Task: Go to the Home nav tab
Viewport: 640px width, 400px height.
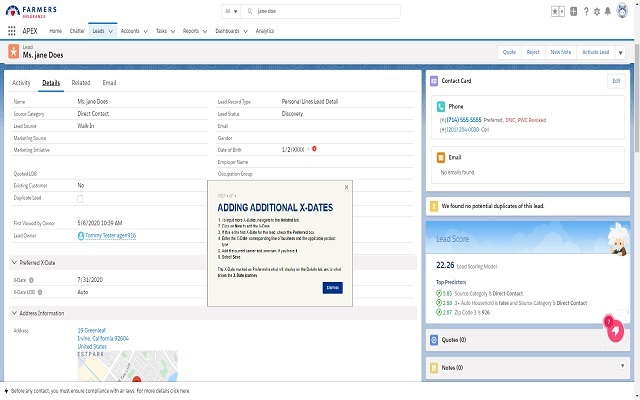Action: (56, 31)
